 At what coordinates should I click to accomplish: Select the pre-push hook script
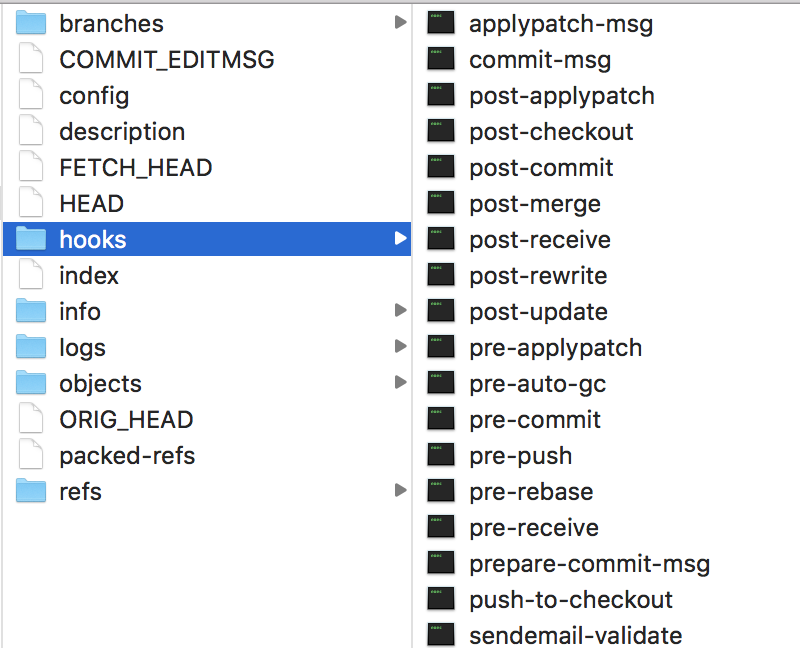pos(520,455)
